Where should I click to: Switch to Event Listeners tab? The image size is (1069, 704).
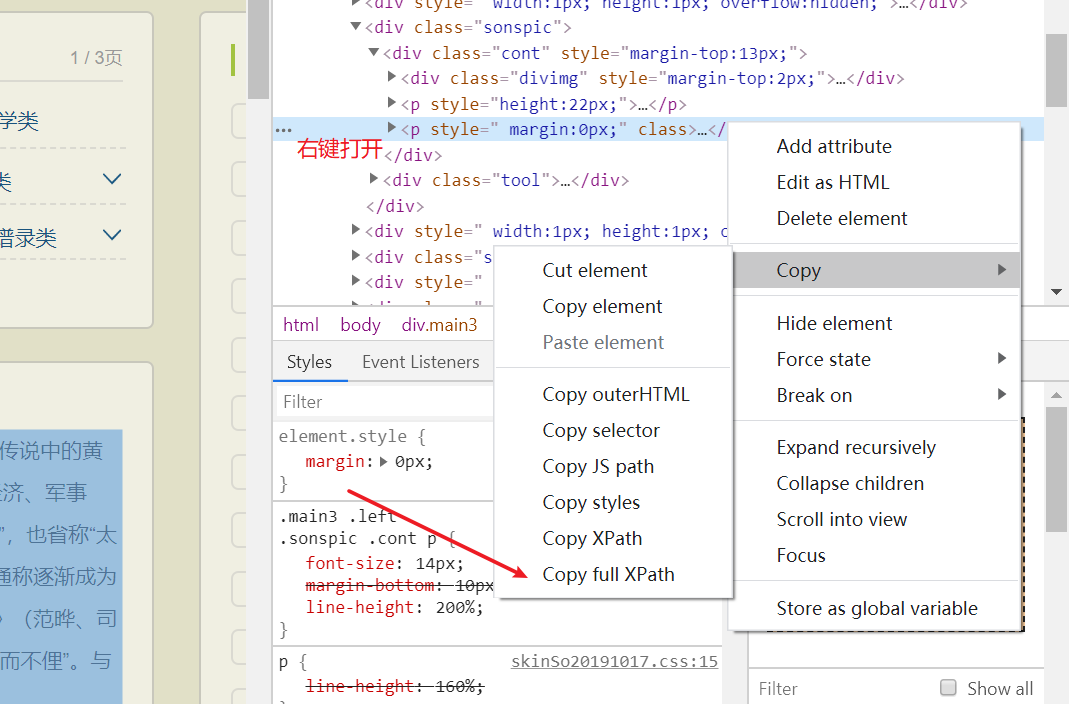click(x=421, y=362)
